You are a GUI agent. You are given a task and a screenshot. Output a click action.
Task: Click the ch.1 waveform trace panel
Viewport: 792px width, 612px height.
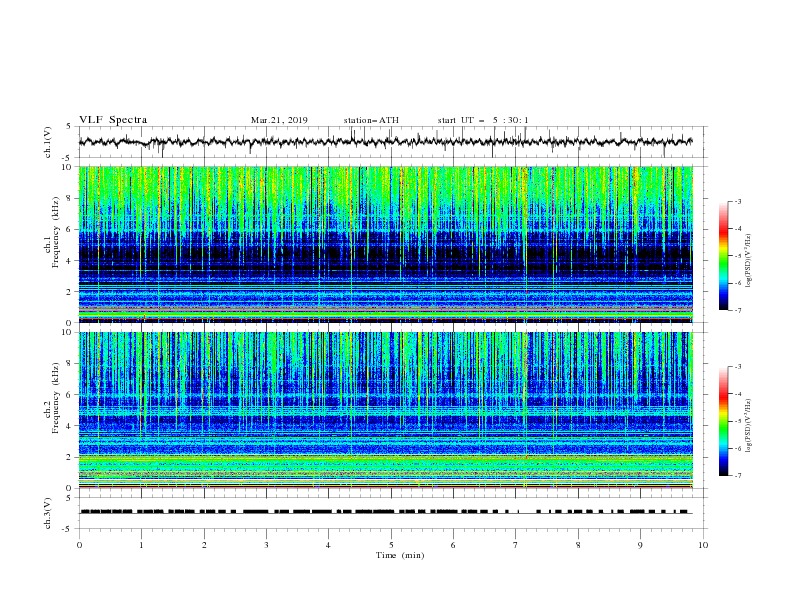[393, 142]
